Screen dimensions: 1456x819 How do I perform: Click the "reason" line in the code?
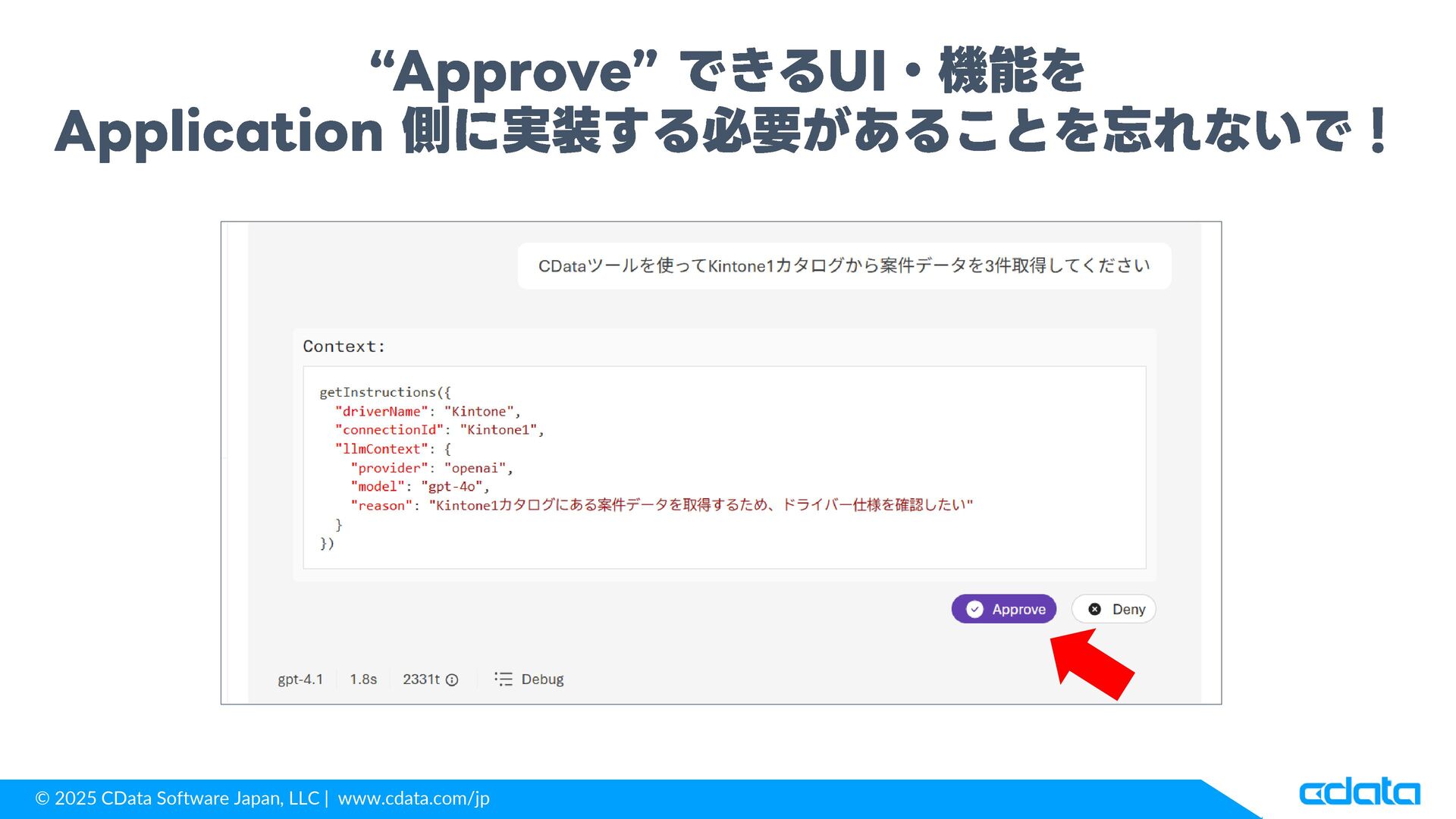(x=661, y=505)
